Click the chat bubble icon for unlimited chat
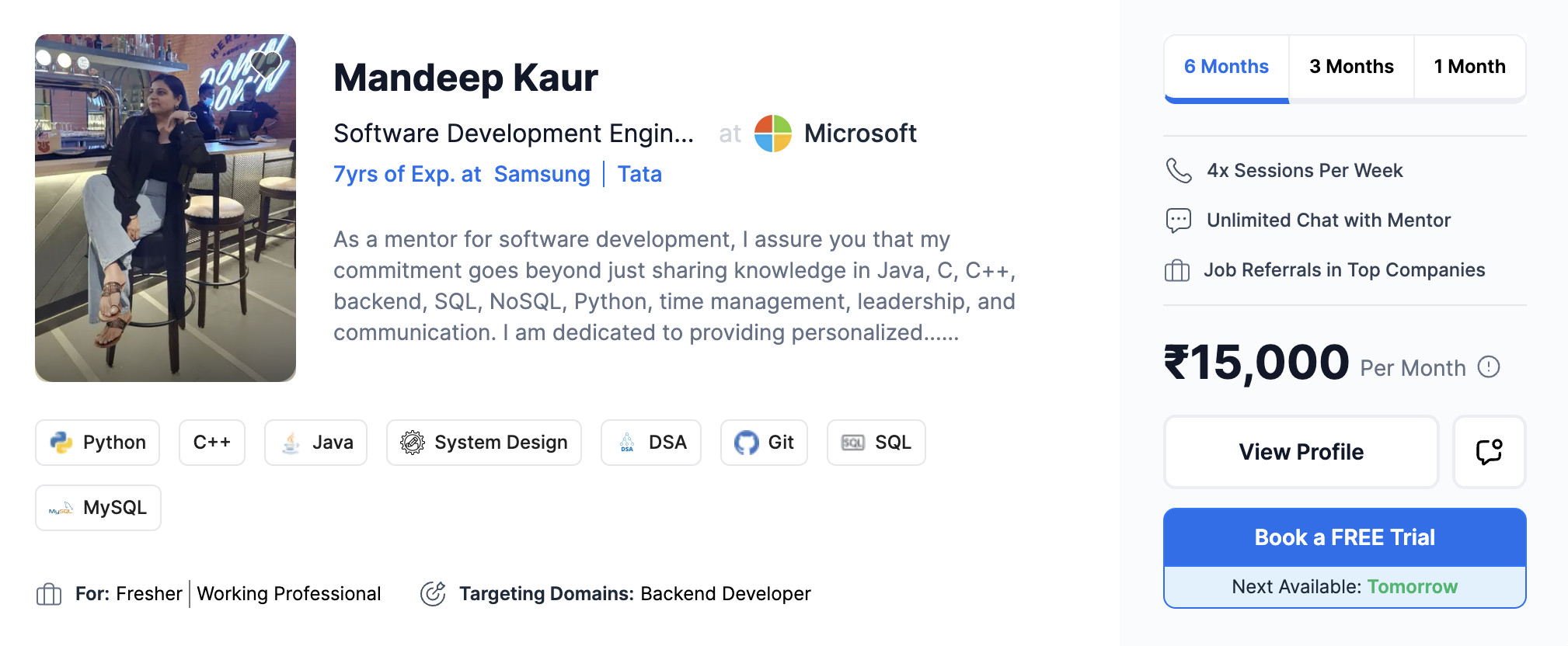1568x646 pixels. (1179, 221)
